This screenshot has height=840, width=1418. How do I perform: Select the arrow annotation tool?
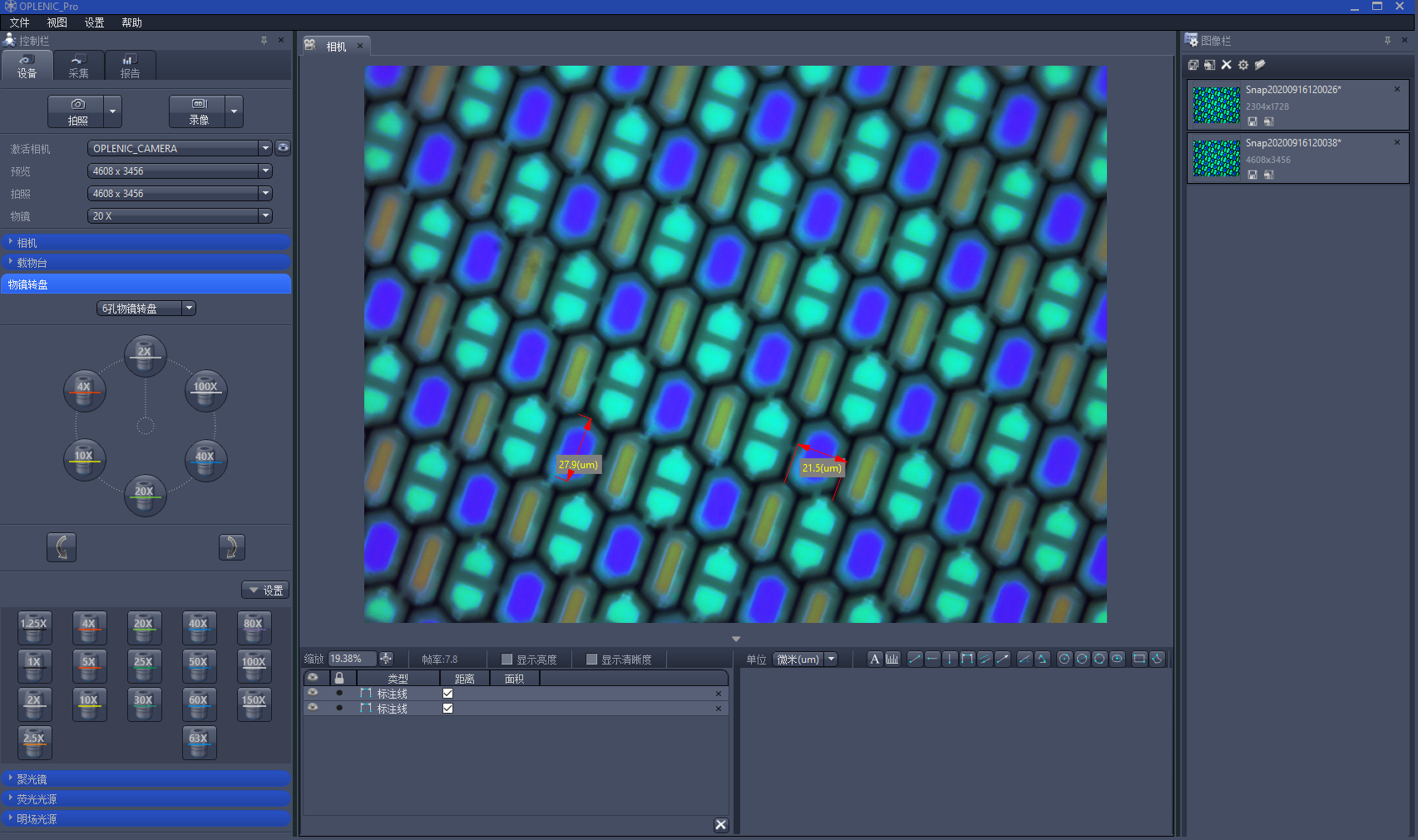pyautogui.click(x=1003, y=659)
